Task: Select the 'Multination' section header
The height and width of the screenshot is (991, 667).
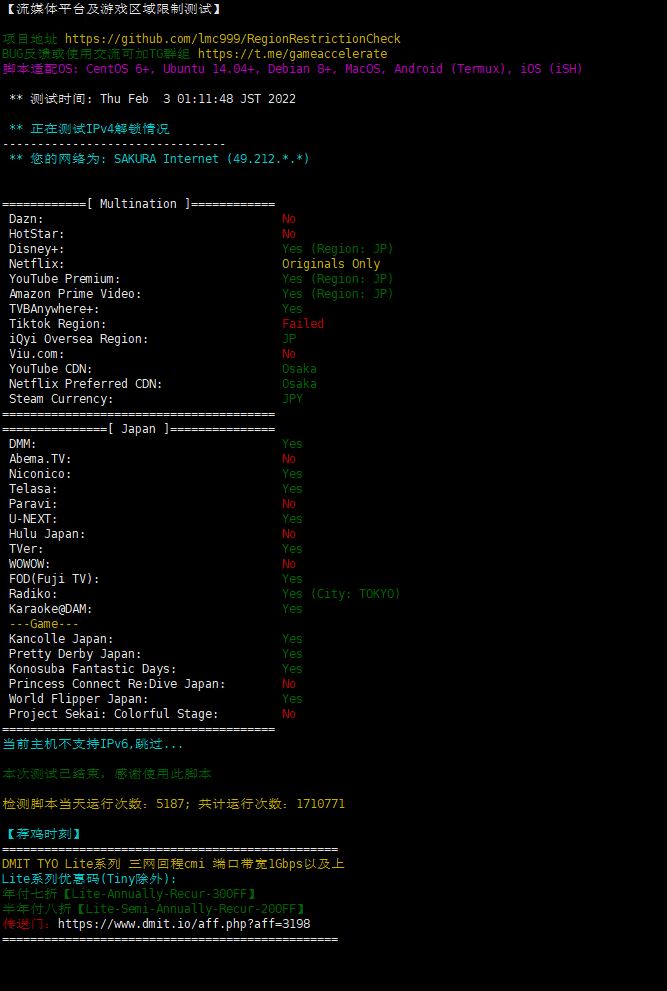Action: [x=138, y=204]
